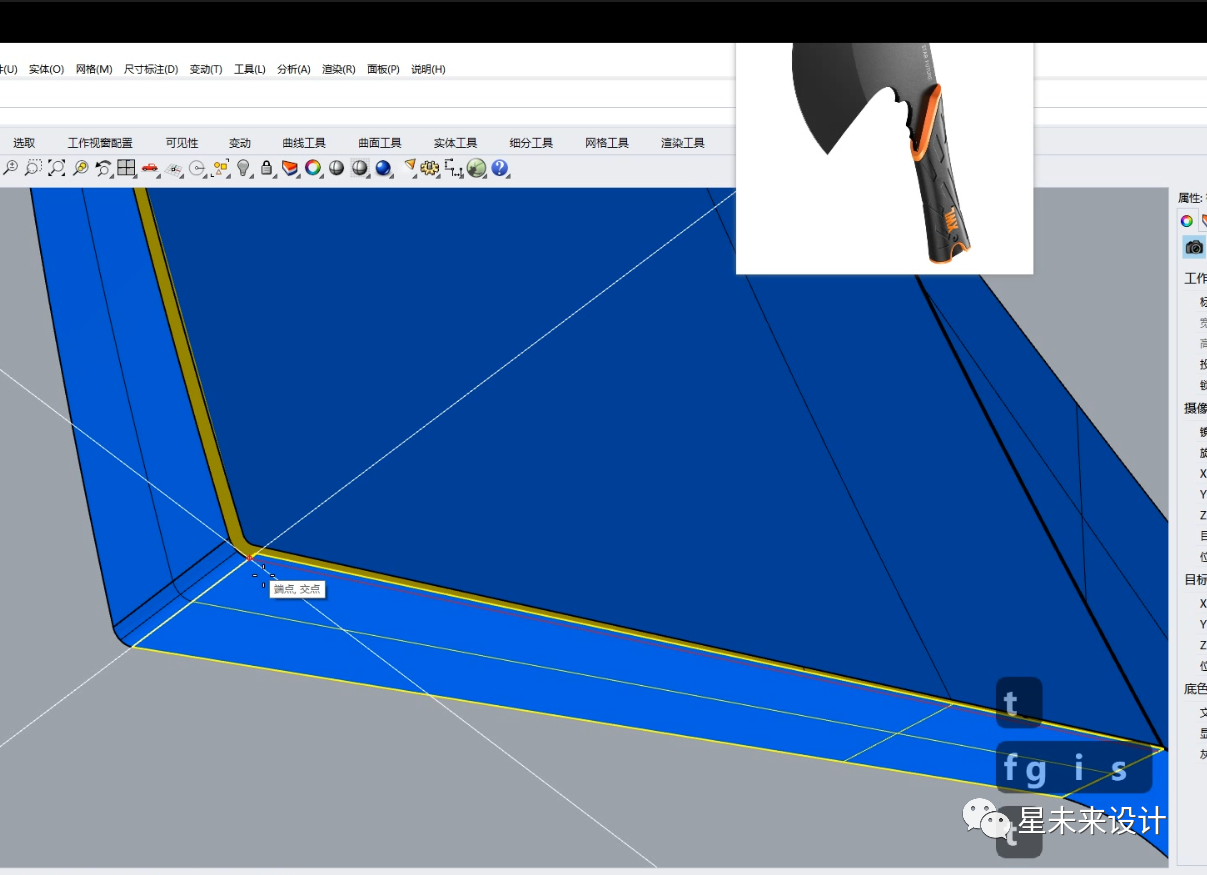This screenshot has height=875, width=1207.
Task: Open the 网格(M) menu
Action: tap(94, 69)
